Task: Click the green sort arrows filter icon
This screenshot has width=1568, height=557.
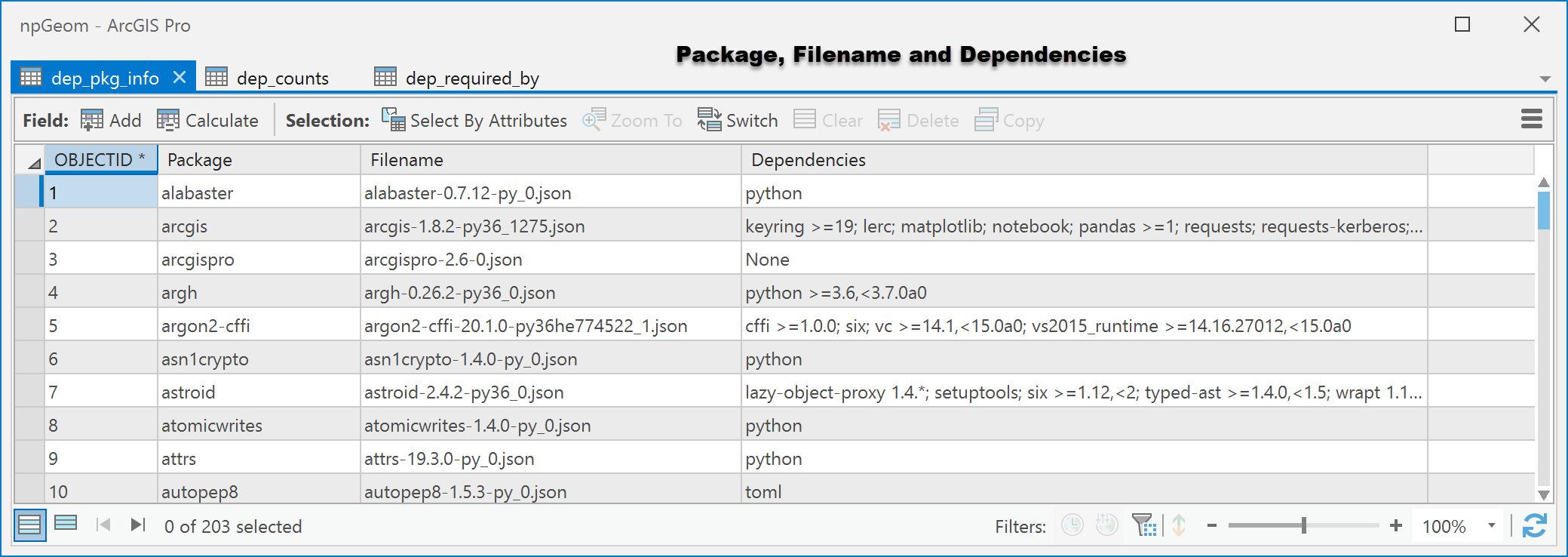Action: coord(1179,525)
